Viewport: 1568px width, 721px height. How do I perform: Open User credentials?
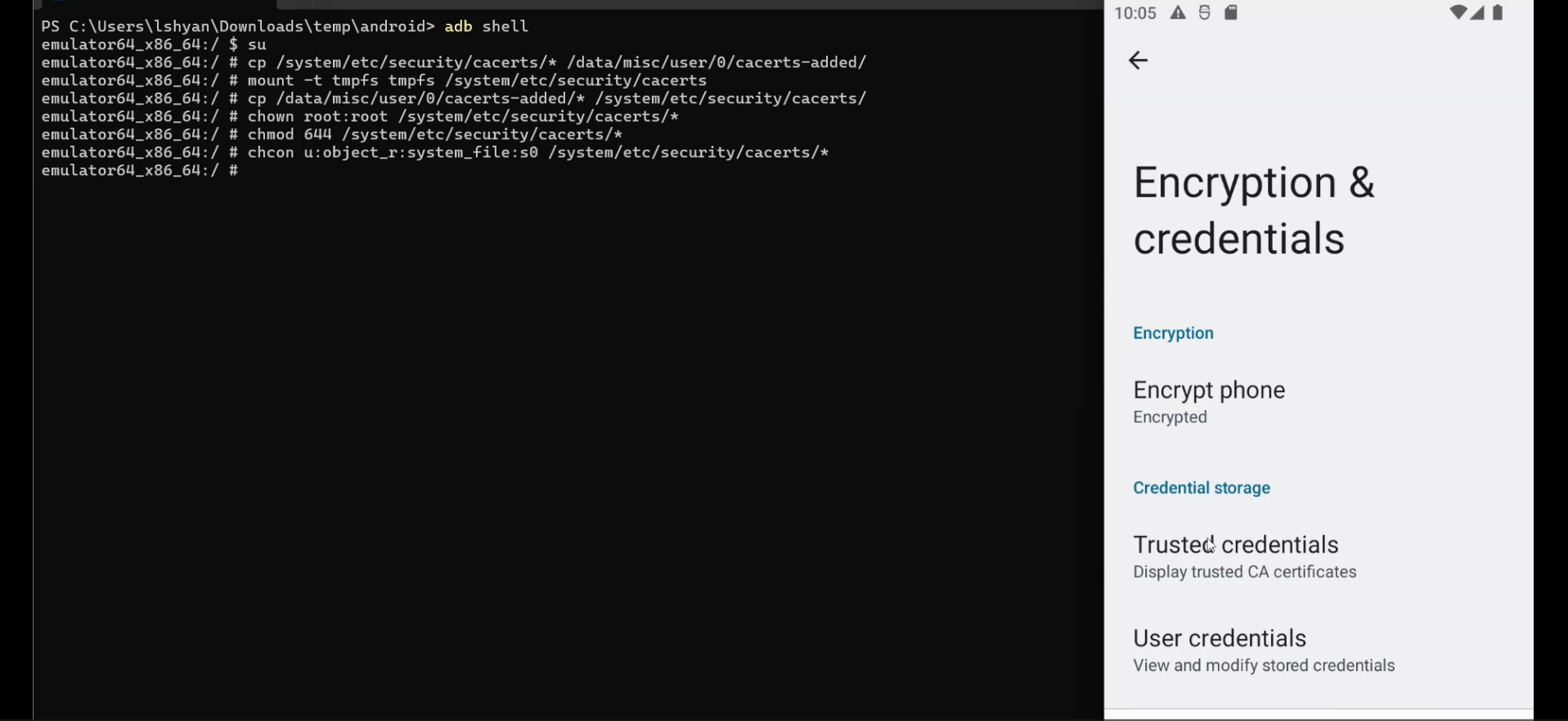click(x=1220, y=638)
